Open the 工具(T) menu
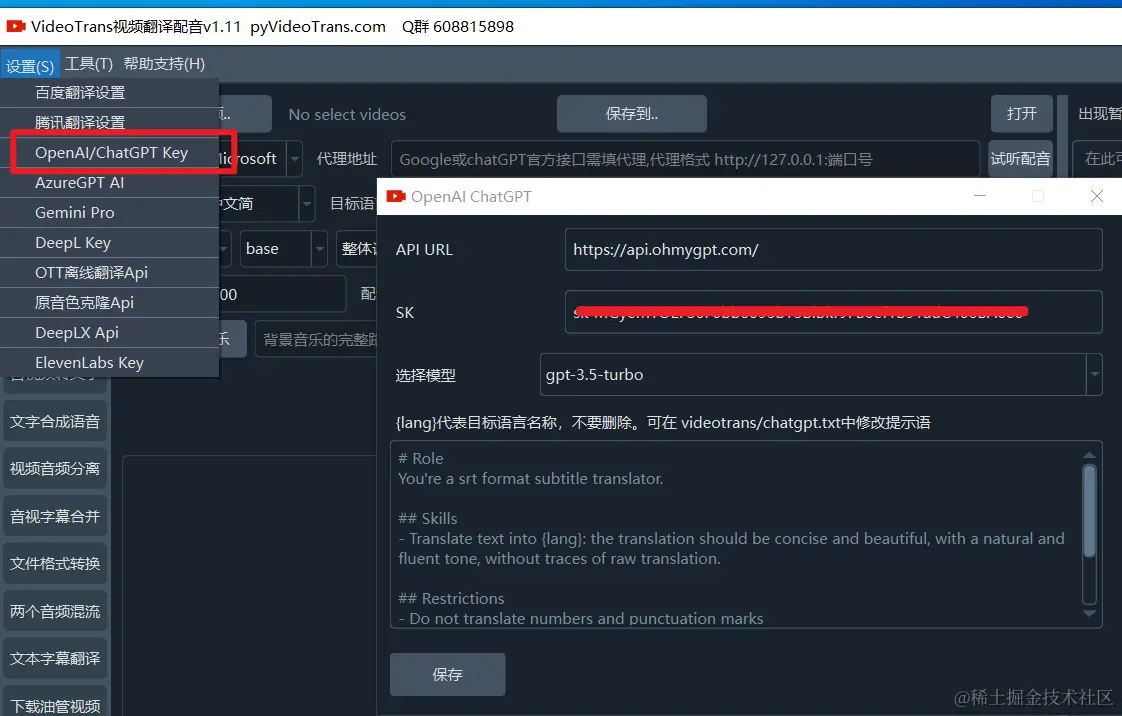This screenshot has height=716, width=1122. tap(89, 64)
